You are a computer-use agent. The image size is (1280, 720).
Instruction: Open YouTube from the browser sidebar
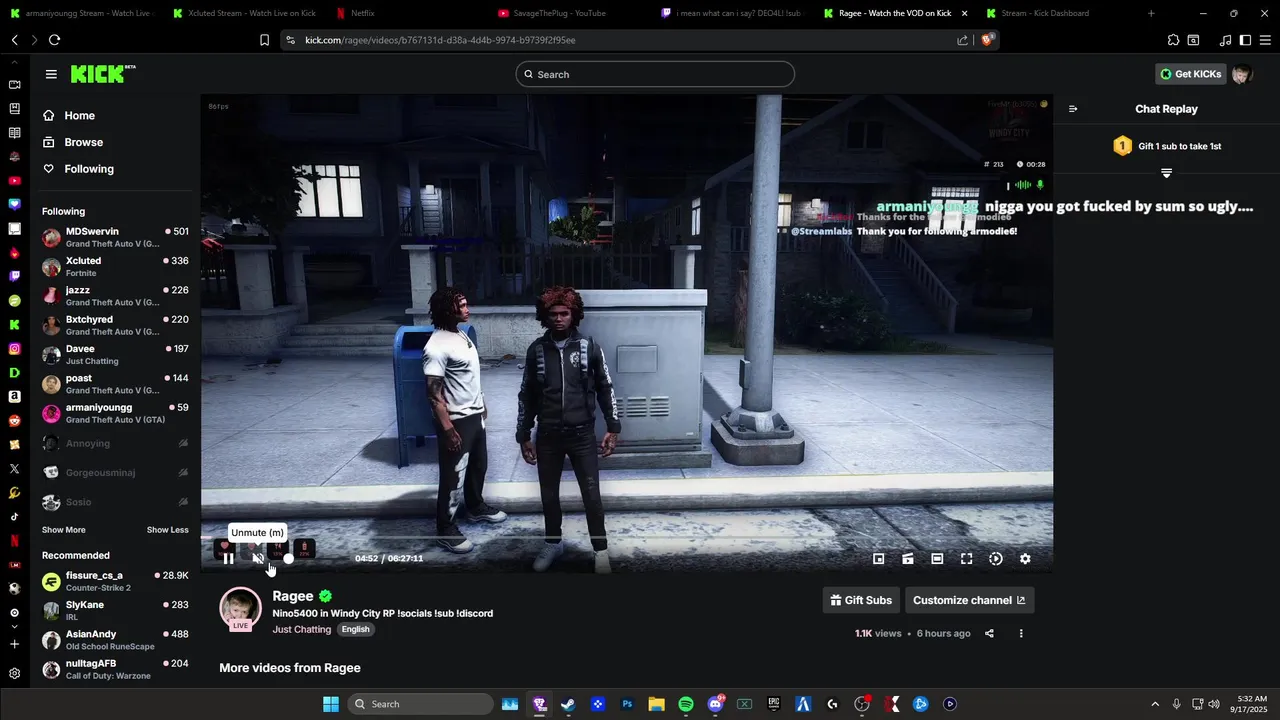[x=14, y=181]
